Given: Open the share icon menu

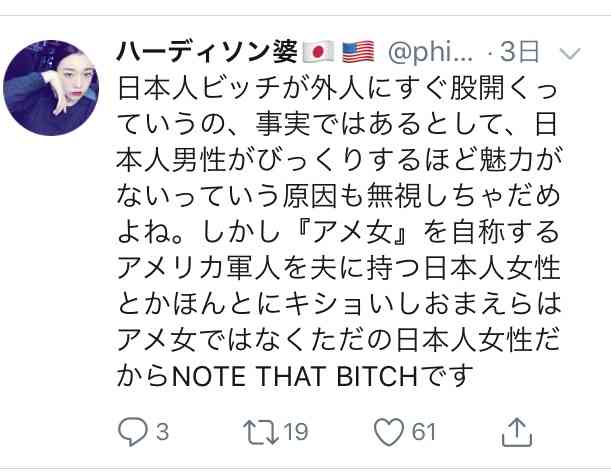Looking at the screenshot, I should point(515,432).
